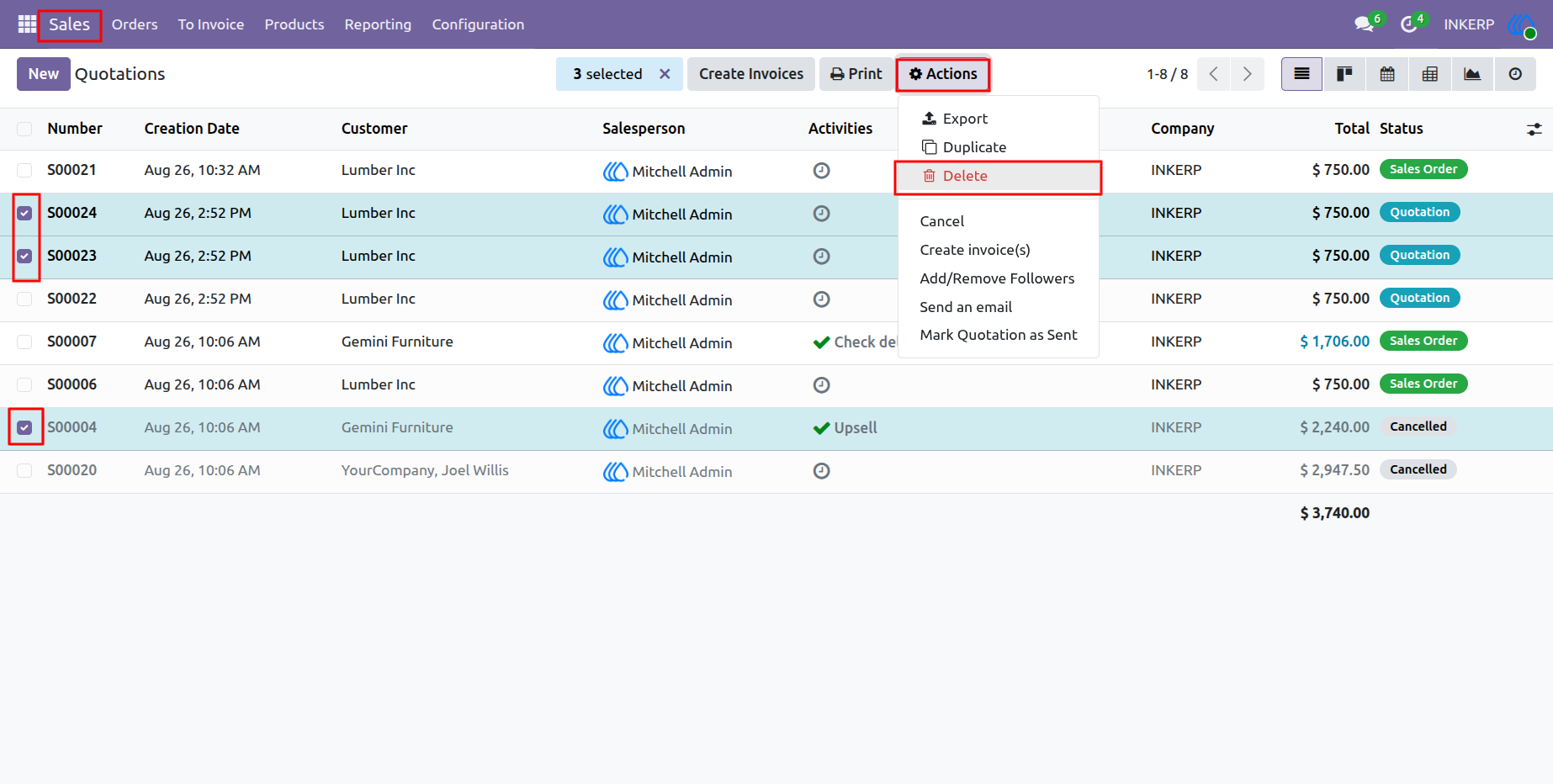This screenshot has width=1553, height=784.
Task: Click activity clock for S00021
Action: coord(822,171)
